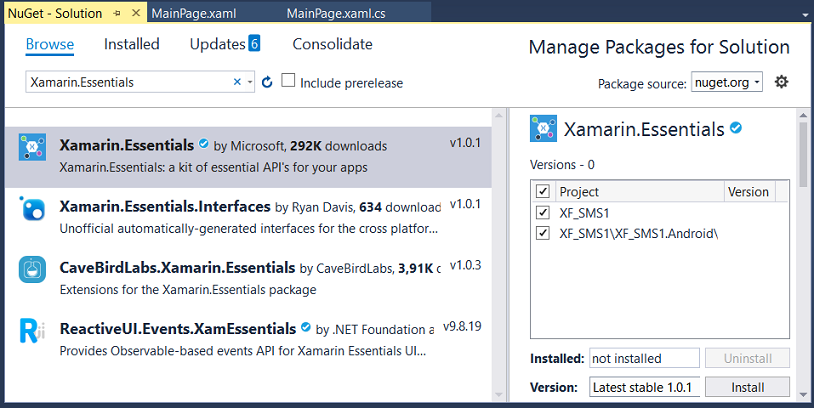814x408 pixels.
Task: Close the NuGet - Solution tab
Action: (136, 13)
